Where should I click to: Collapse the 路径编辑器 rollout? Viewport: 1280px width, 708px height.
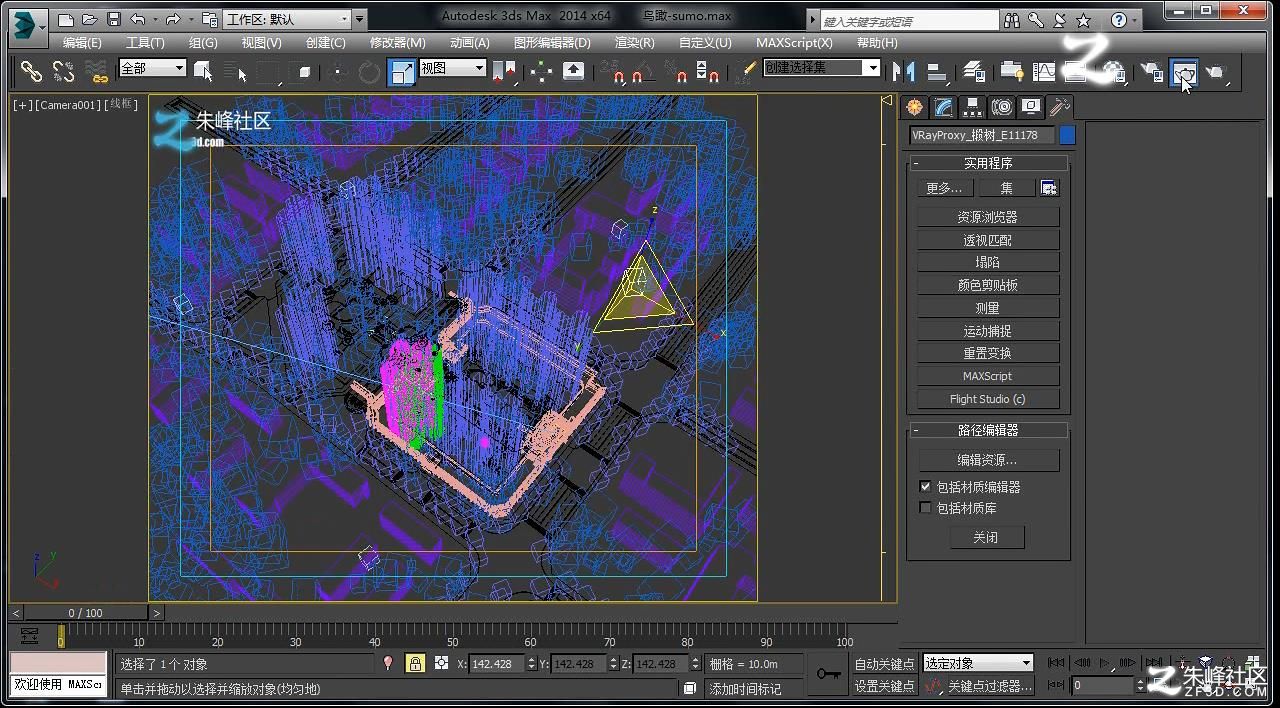tap(988, 430)
